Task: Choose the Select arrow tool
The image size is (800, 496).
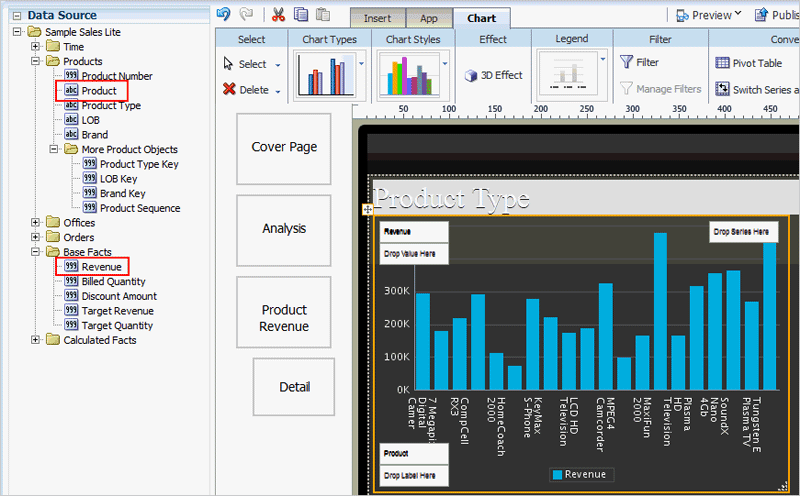Action: [229, 64]
